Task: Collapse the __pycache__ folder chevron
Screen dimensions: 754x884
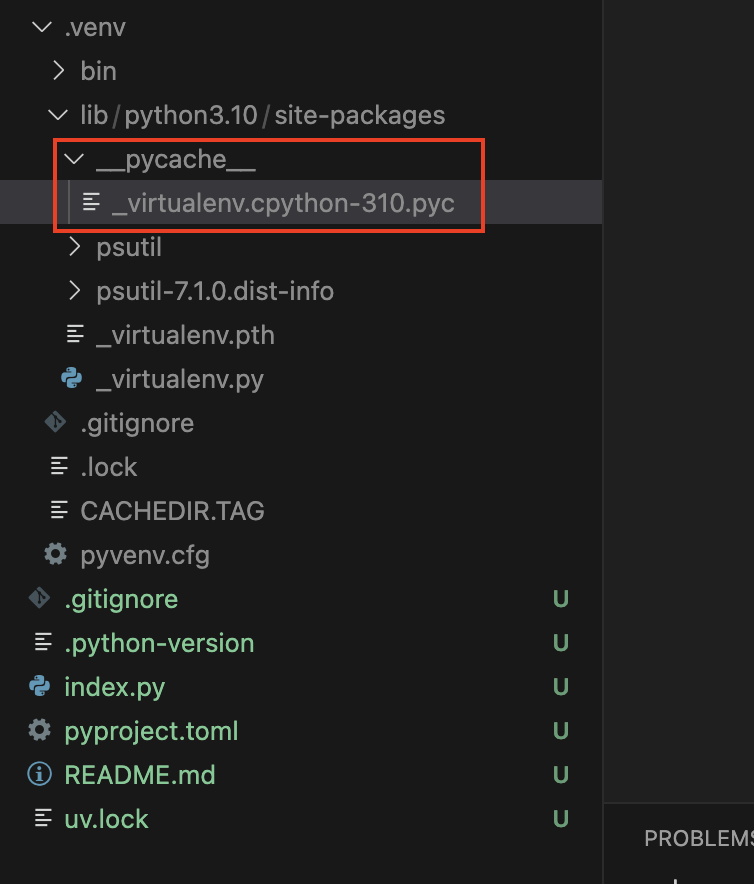Action: click(74, 159)
